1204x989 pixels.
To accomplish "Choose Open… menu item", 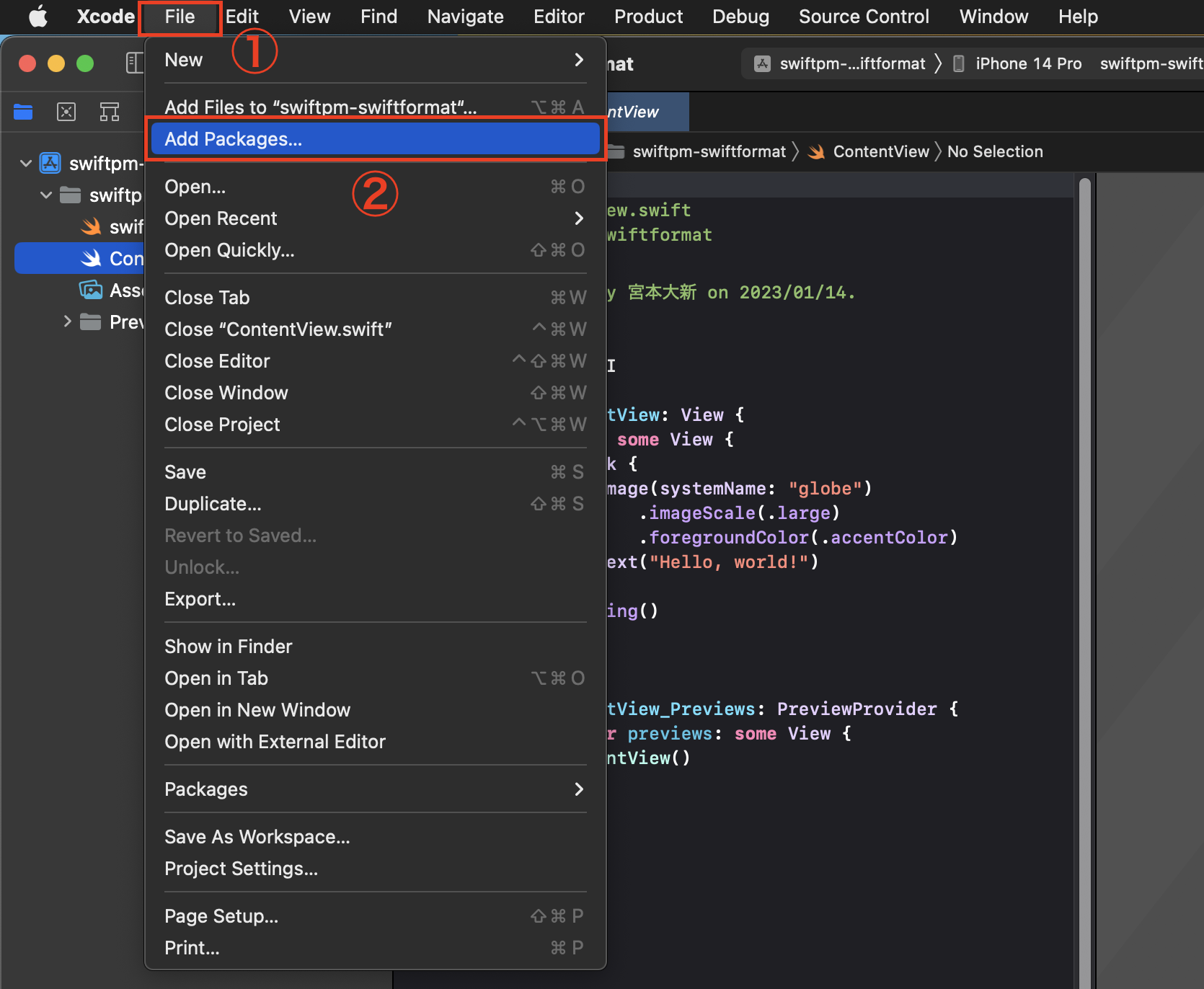I will tap(375, 187).
